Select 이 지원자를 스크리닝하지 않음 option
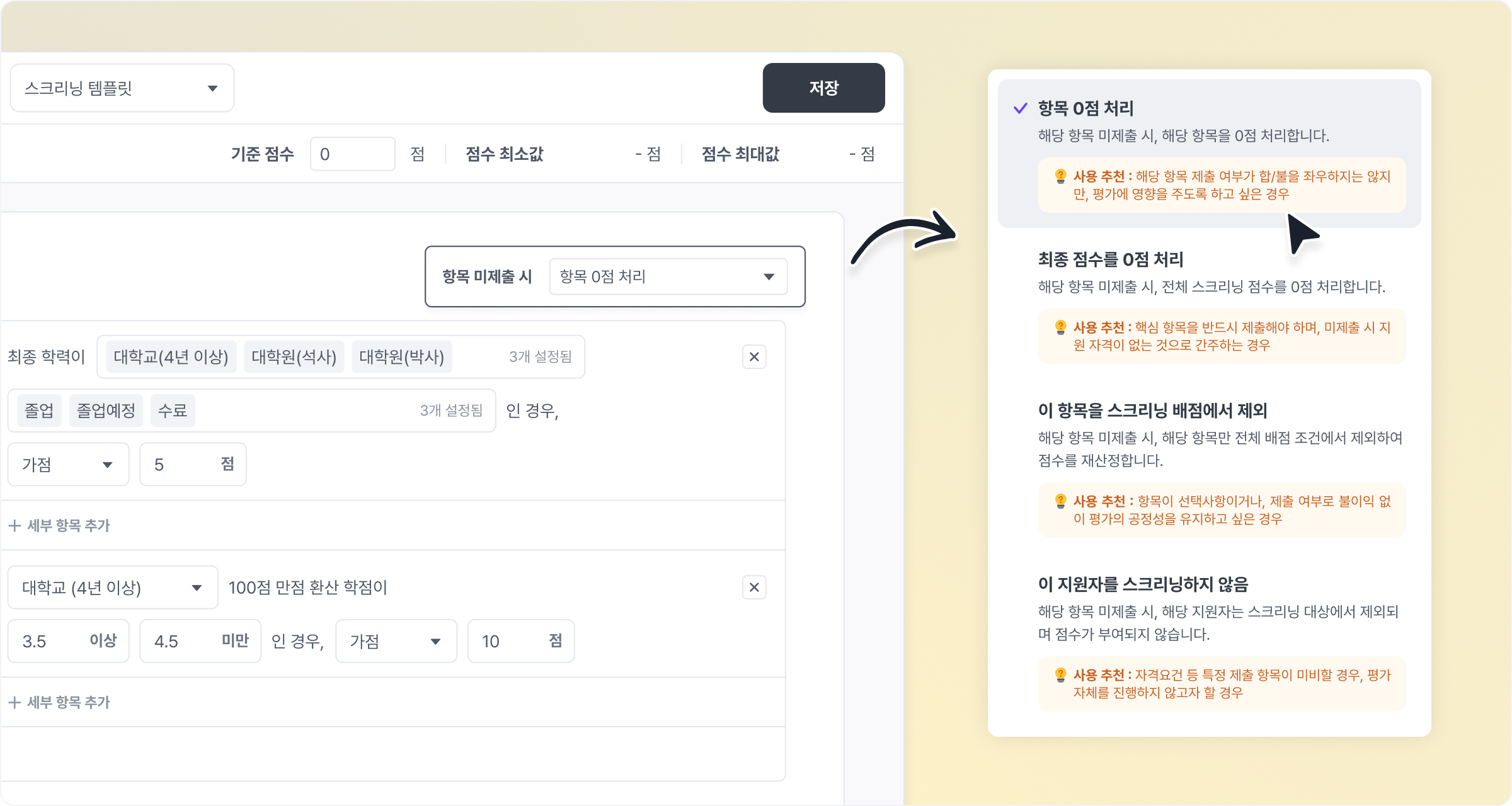Screen dimensions: 1512x806 coord(1142,584)
